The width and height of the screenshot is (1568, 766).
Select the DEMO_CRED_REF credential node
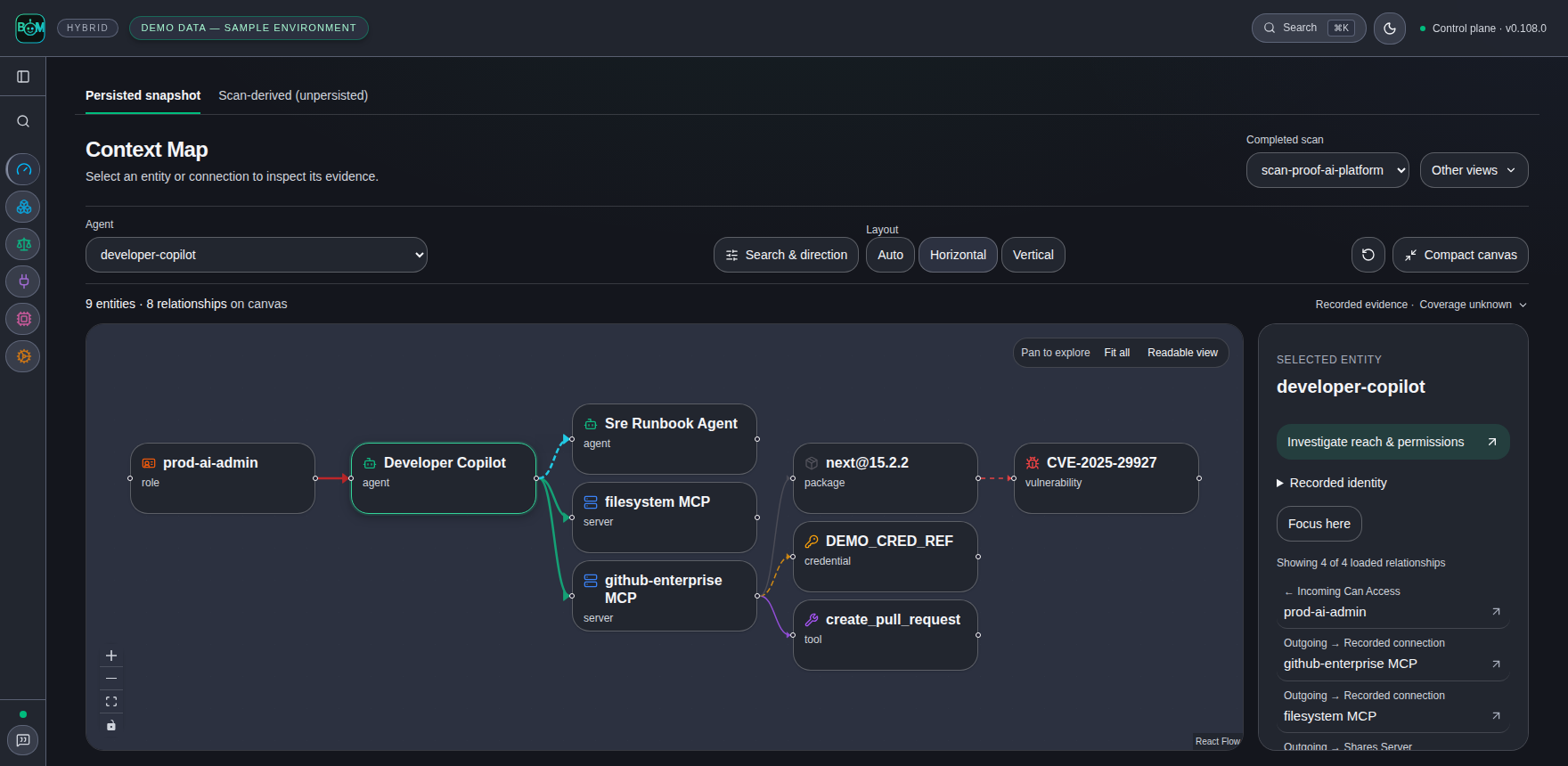pyautogui.click(x=886, y=557)
